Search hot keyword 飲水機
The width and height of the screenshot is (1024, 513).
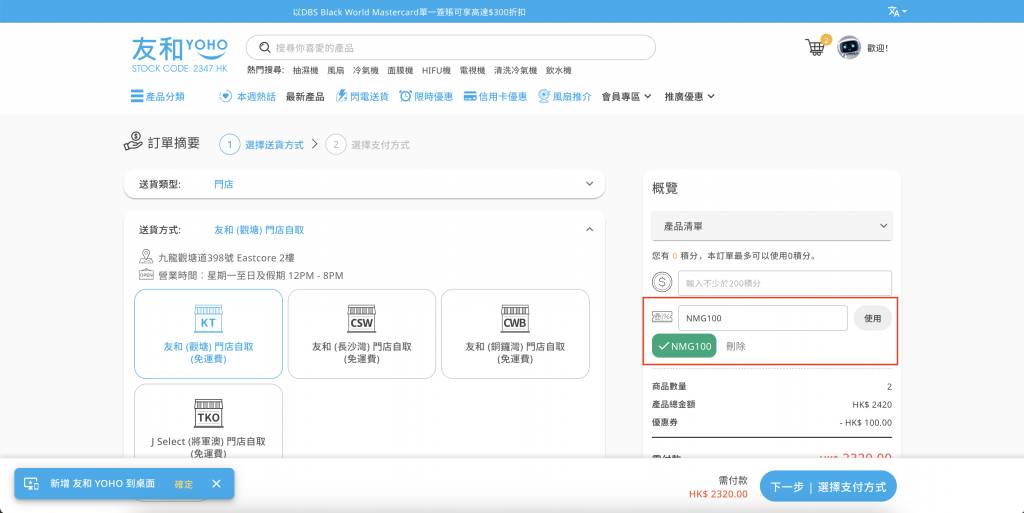point(558,70)
